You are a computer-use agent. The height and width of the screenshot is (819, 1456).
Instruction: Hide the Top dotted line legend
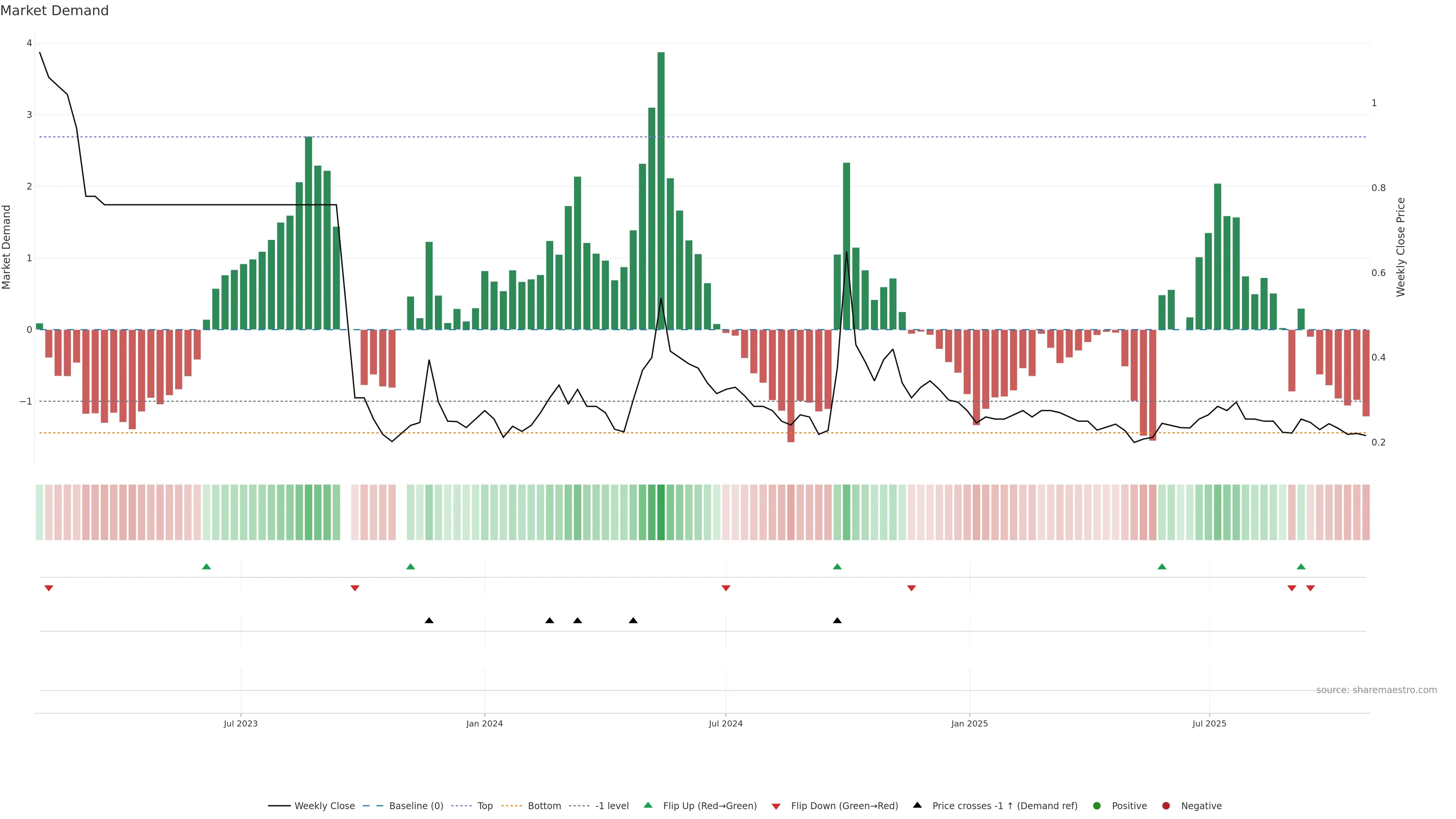[x=485, y=806]
